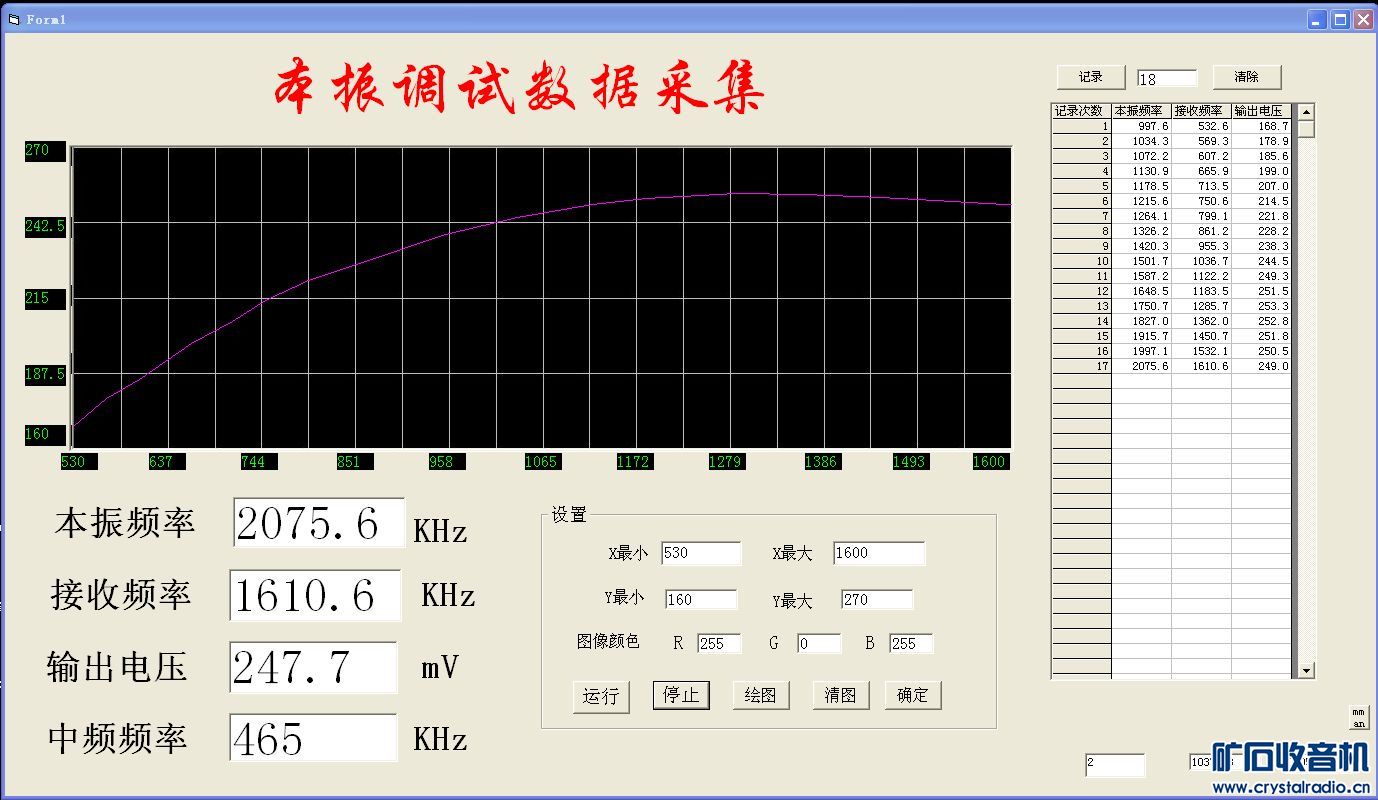Viewport: 1378px width, 800px height.
Task: Stop acquisition with the 停止 button
Action: pos(681,695)
